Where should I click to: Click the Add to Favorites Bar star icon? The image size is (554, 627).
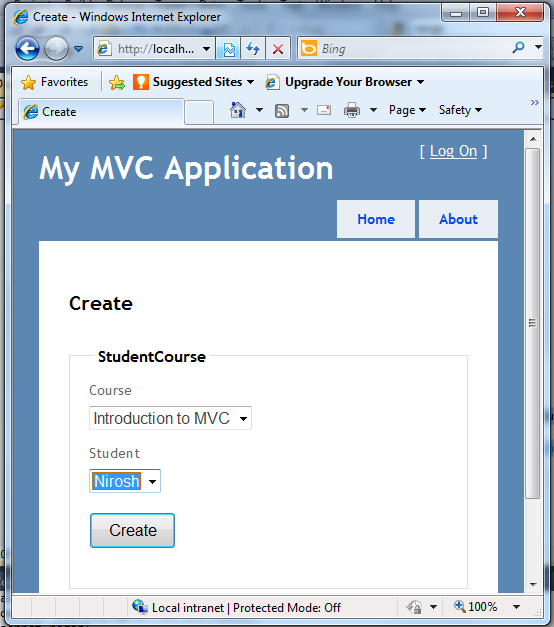[117, 82]
